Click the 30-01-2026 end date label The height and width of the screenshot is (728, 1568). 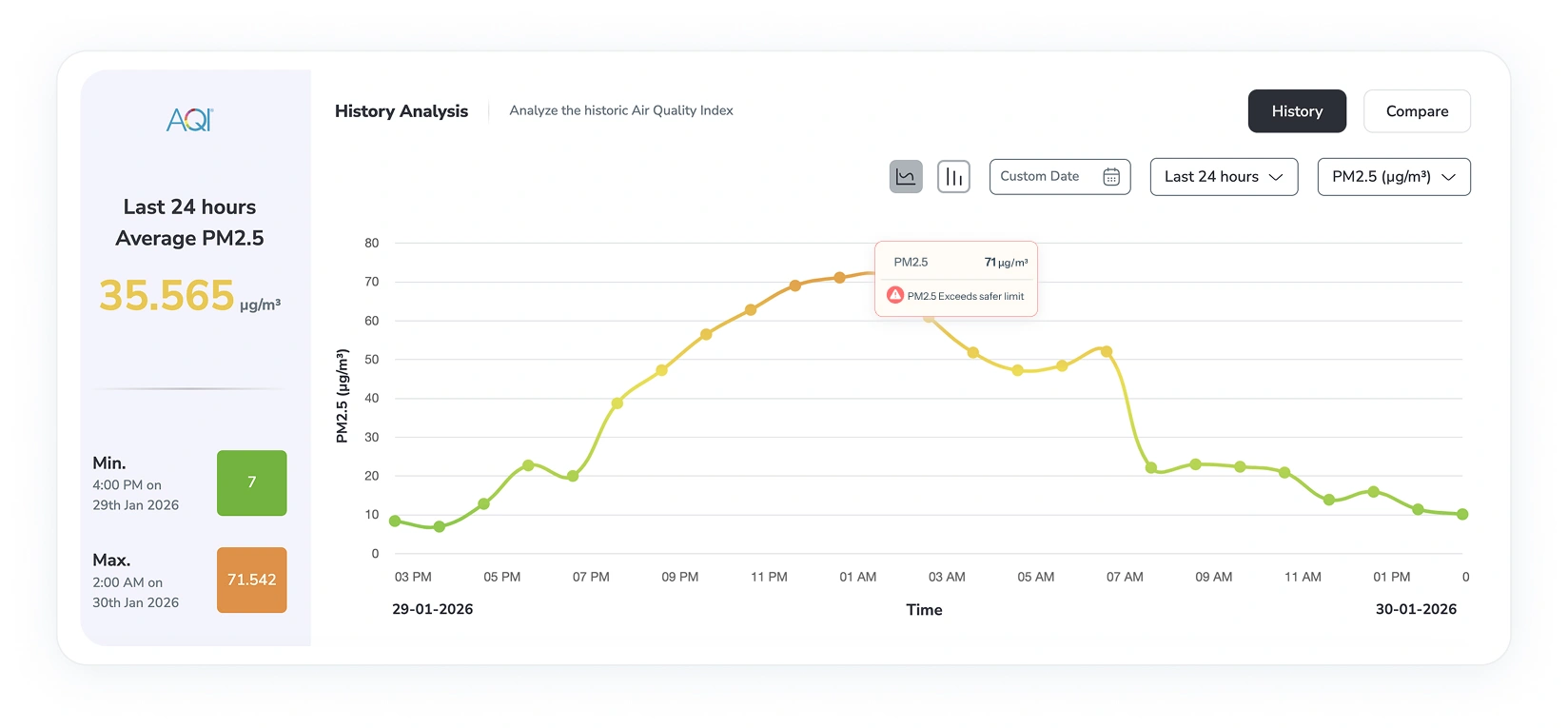(x=1416, y=609)
